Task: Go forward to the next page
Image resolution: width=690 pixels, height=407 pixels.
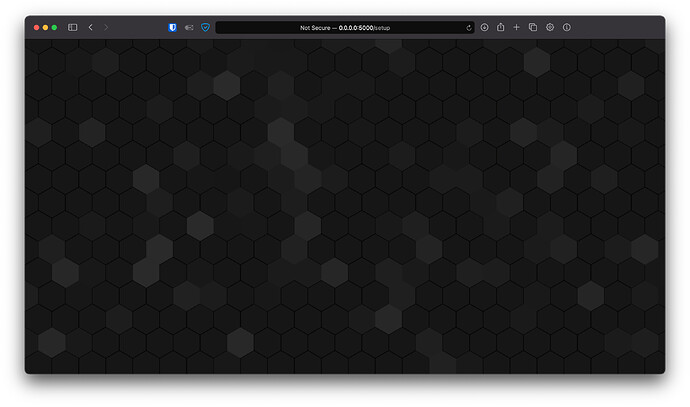Action: pos(106,27)
